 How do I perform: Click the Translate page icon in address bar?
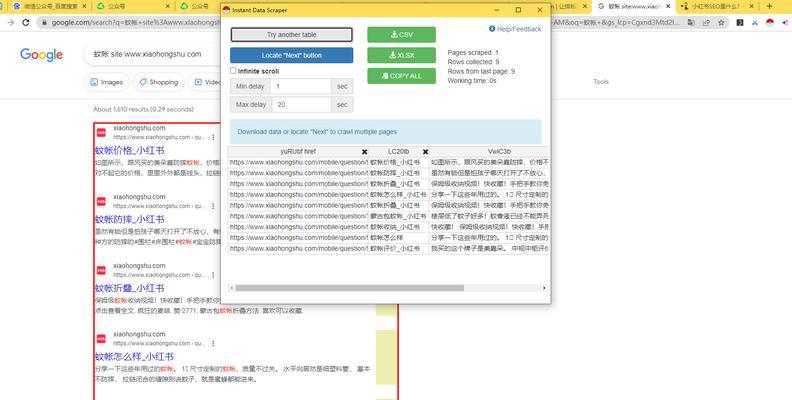click(690, 22)
